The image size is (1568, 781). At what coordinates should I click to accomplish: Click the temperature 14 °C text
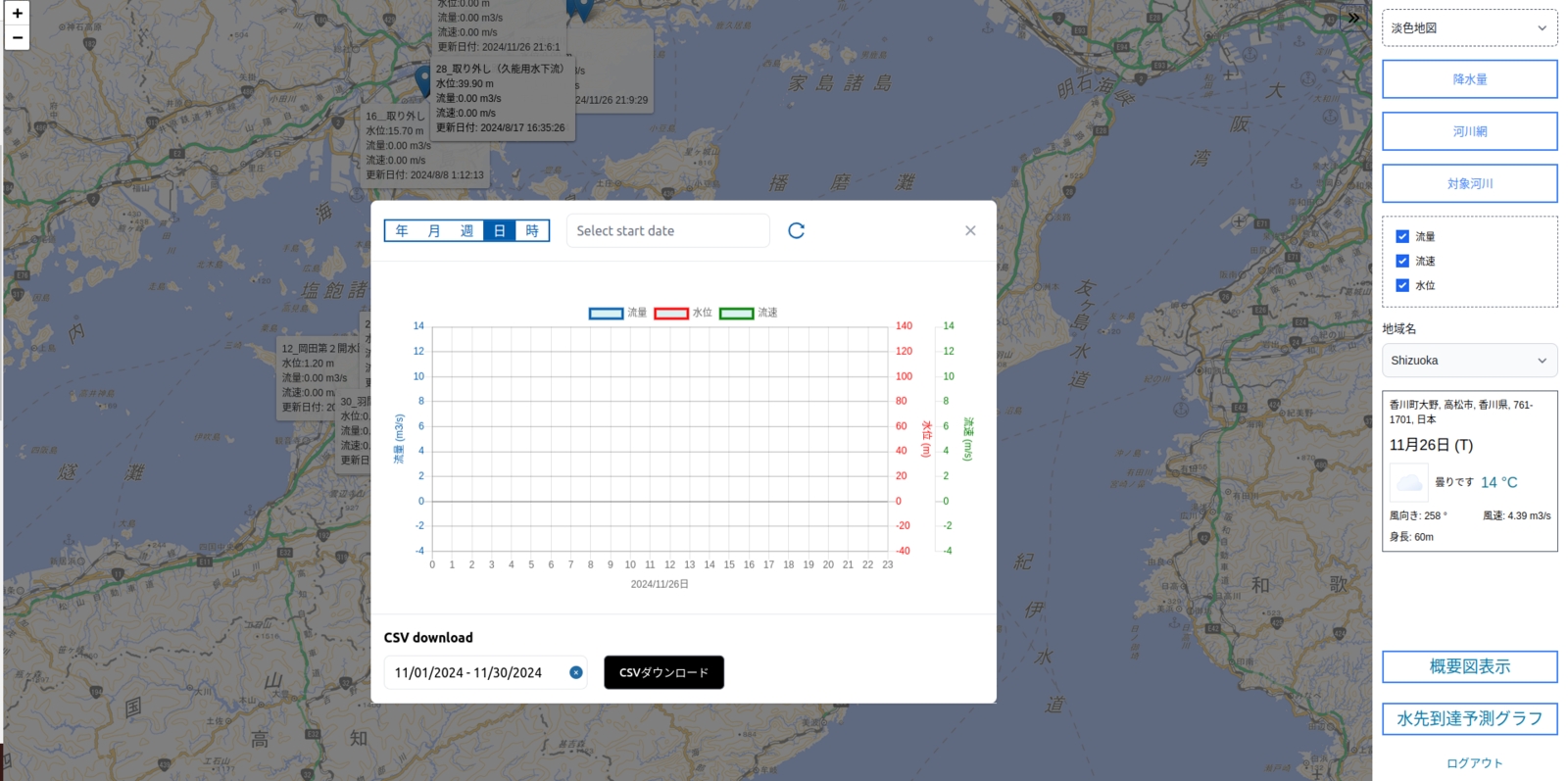pyautogui.click(x=1498, y=482)
